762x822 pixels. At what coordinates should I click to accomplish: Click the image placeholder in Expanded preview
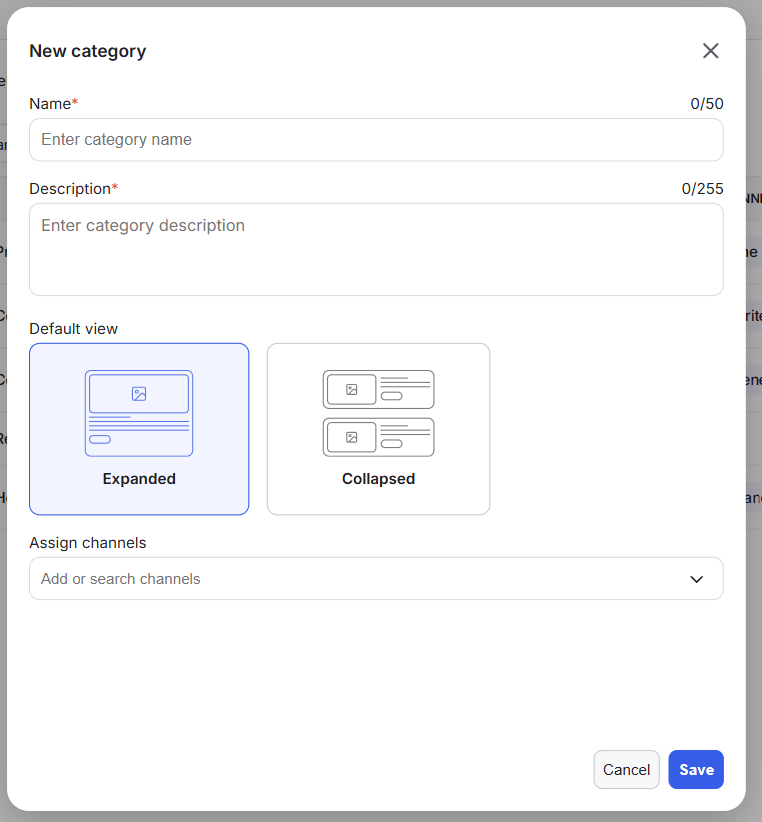[139, 394]
